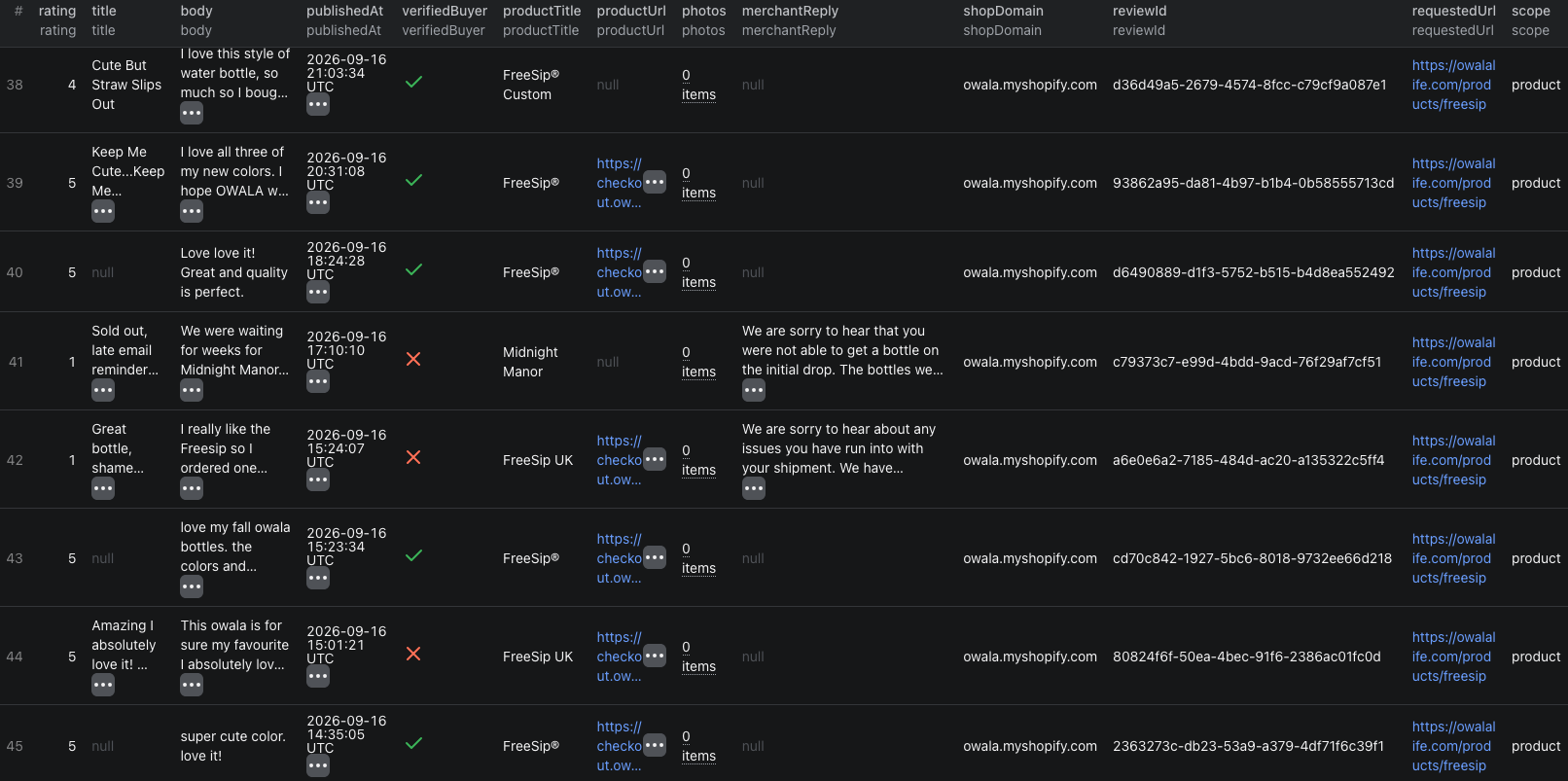Expand body 'love my fall owala' row 43
Image resolution: width=1568 pixels, height=781 pixels.
pos(192,586)
